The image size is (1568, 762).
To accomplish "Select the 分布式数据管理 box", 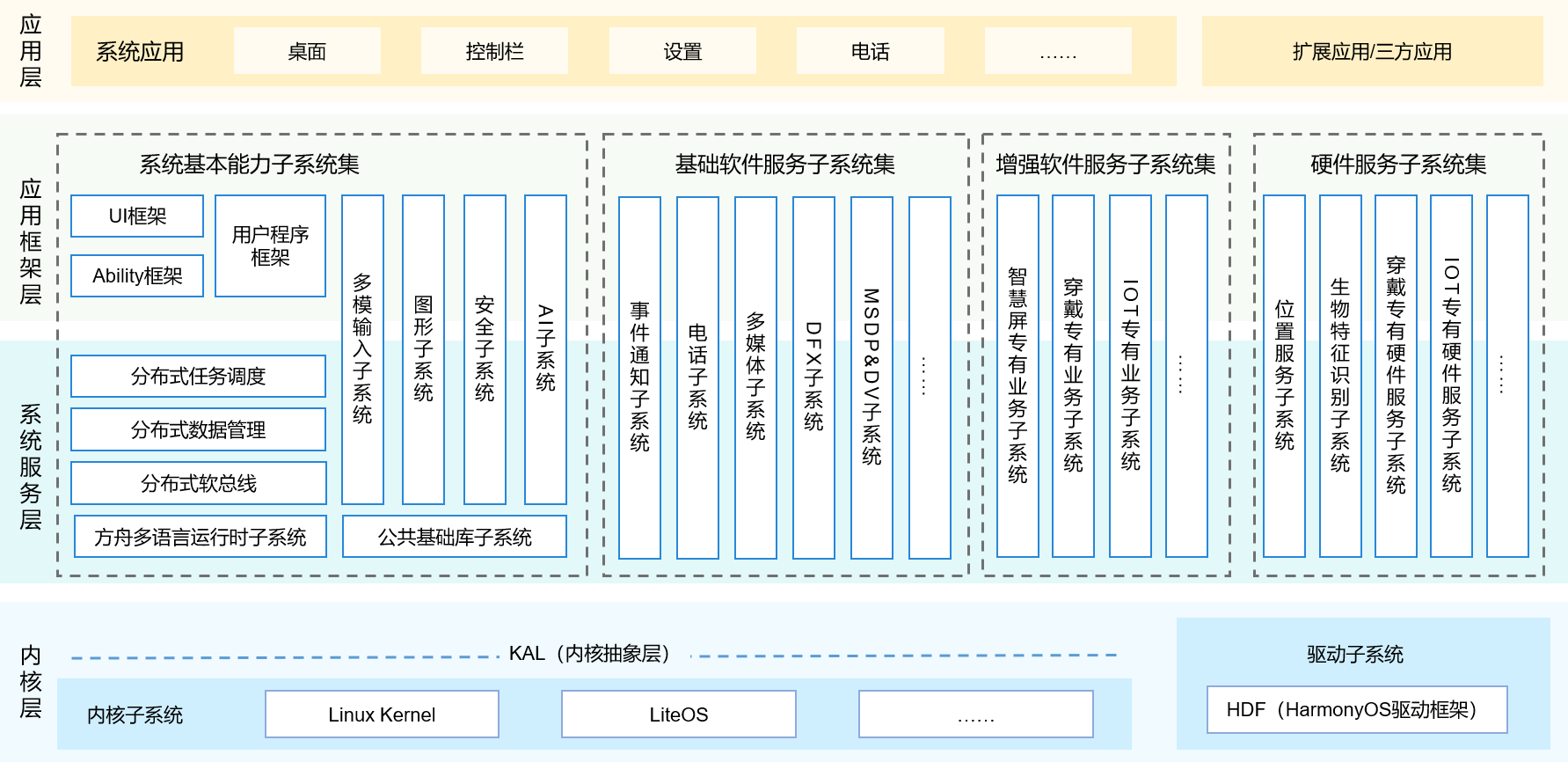I will [x=199, y=429].
